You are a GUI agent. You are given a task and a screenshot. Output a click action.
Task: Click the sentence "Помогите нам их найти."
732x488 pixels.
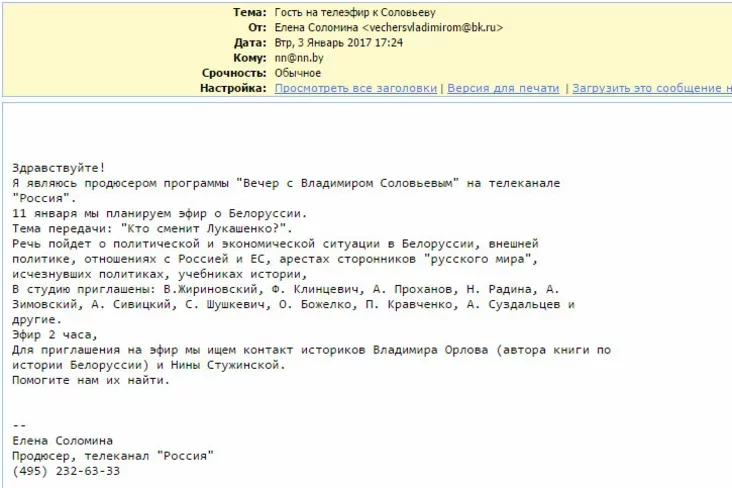pos(91,380)
